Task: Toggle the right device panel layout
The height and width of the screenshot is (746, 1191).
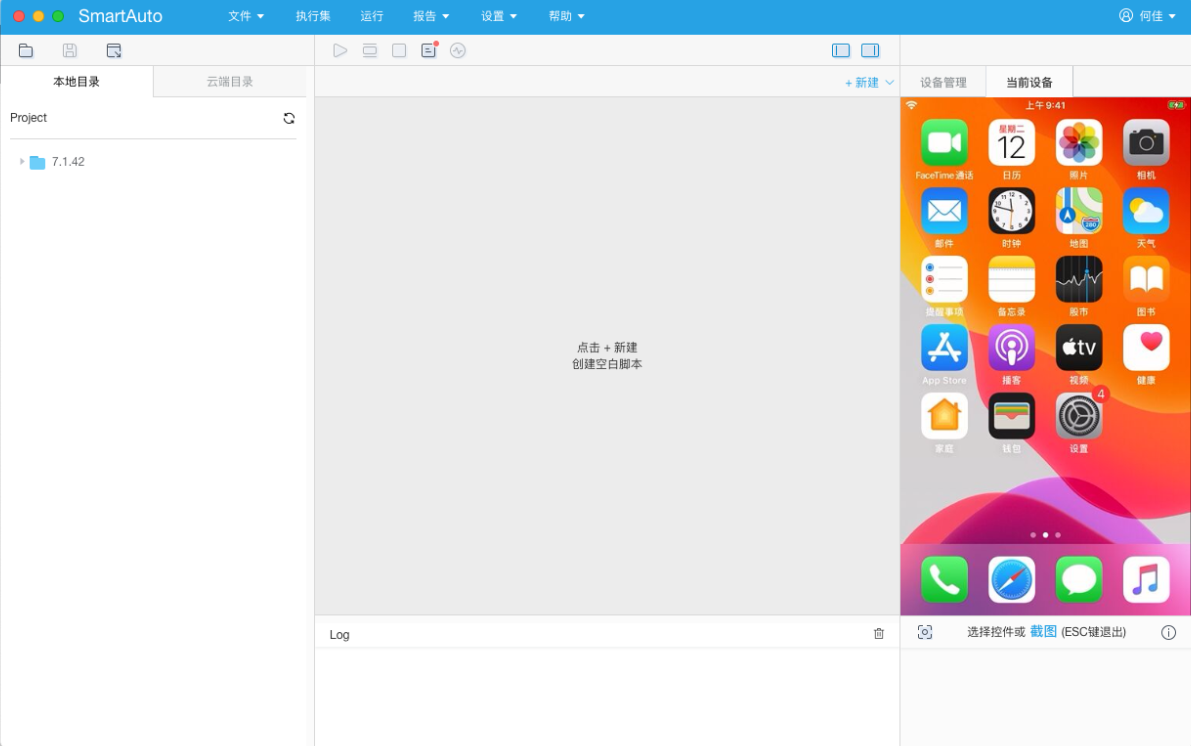Action: tap(870, 51)
